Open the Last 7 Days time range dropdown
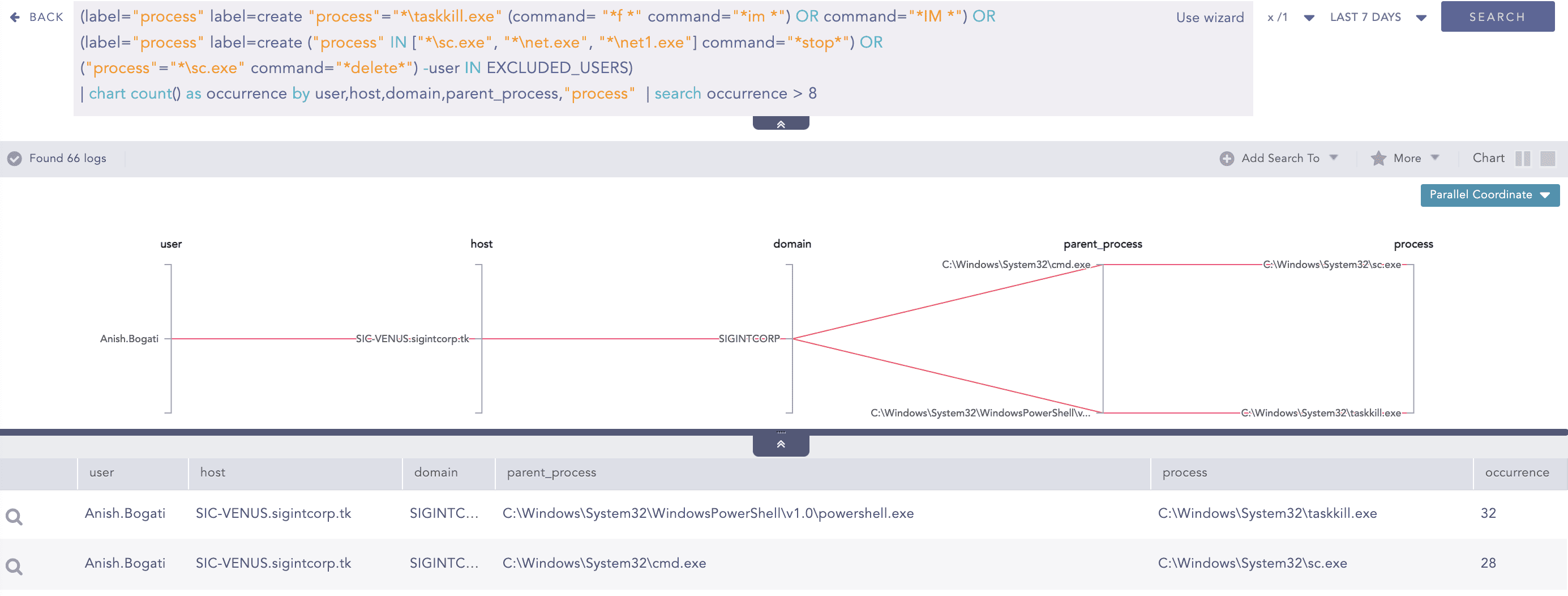 (x=1377, y=17)
